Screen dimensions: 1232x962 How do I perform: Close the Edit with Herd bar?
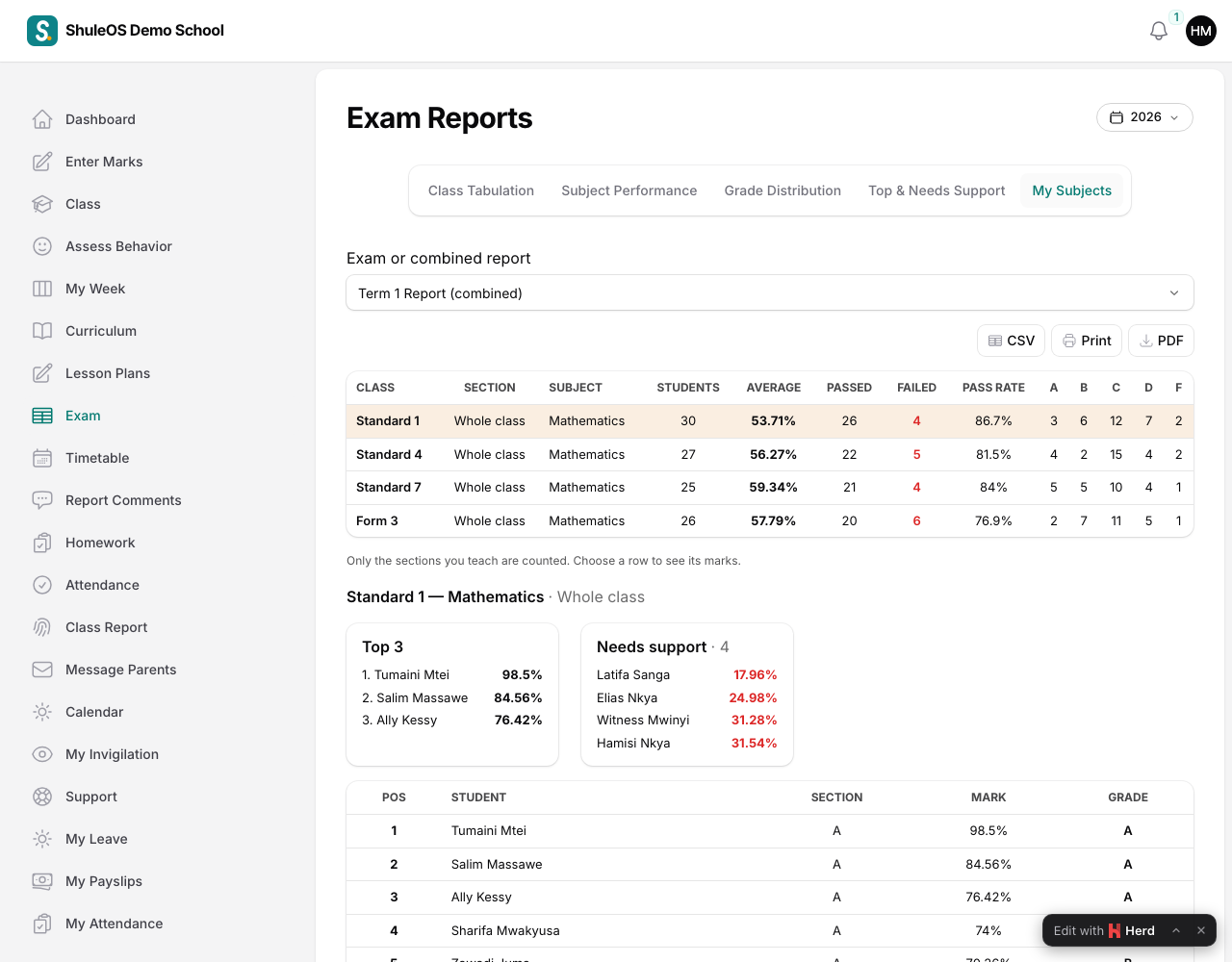(1201, 930)
